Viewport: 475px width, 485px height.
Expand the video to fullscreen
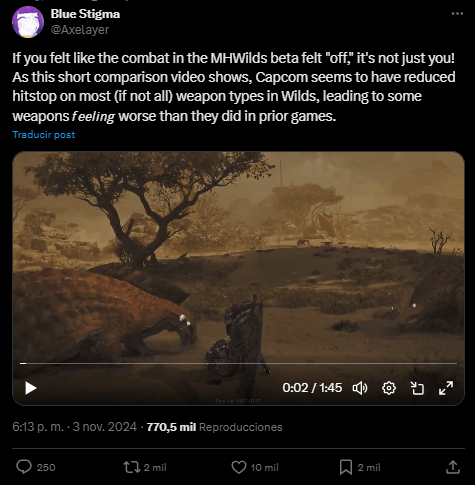pyautogui.click(x=446, y=388)
